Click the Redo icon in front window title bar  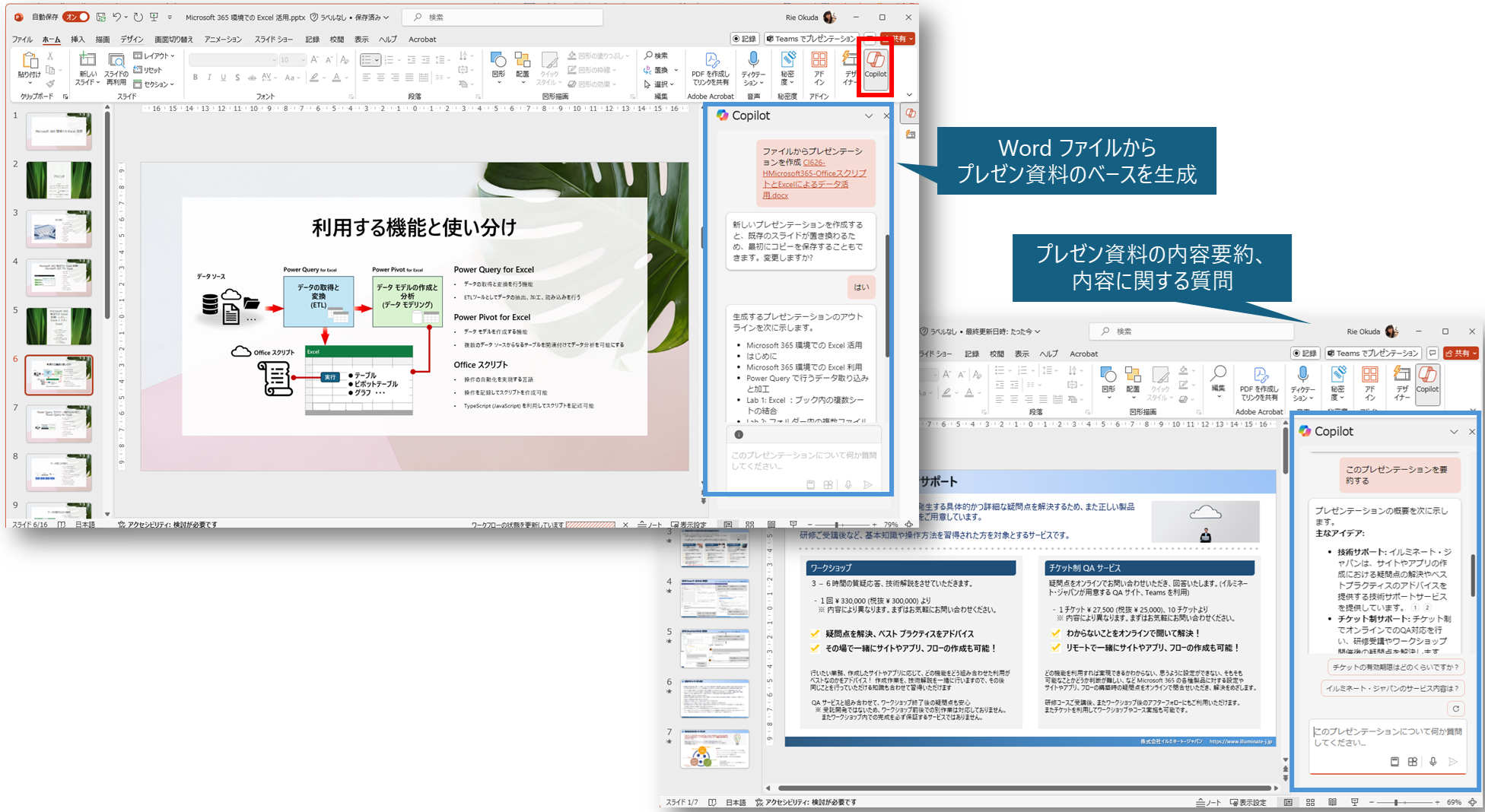(138, 17)
